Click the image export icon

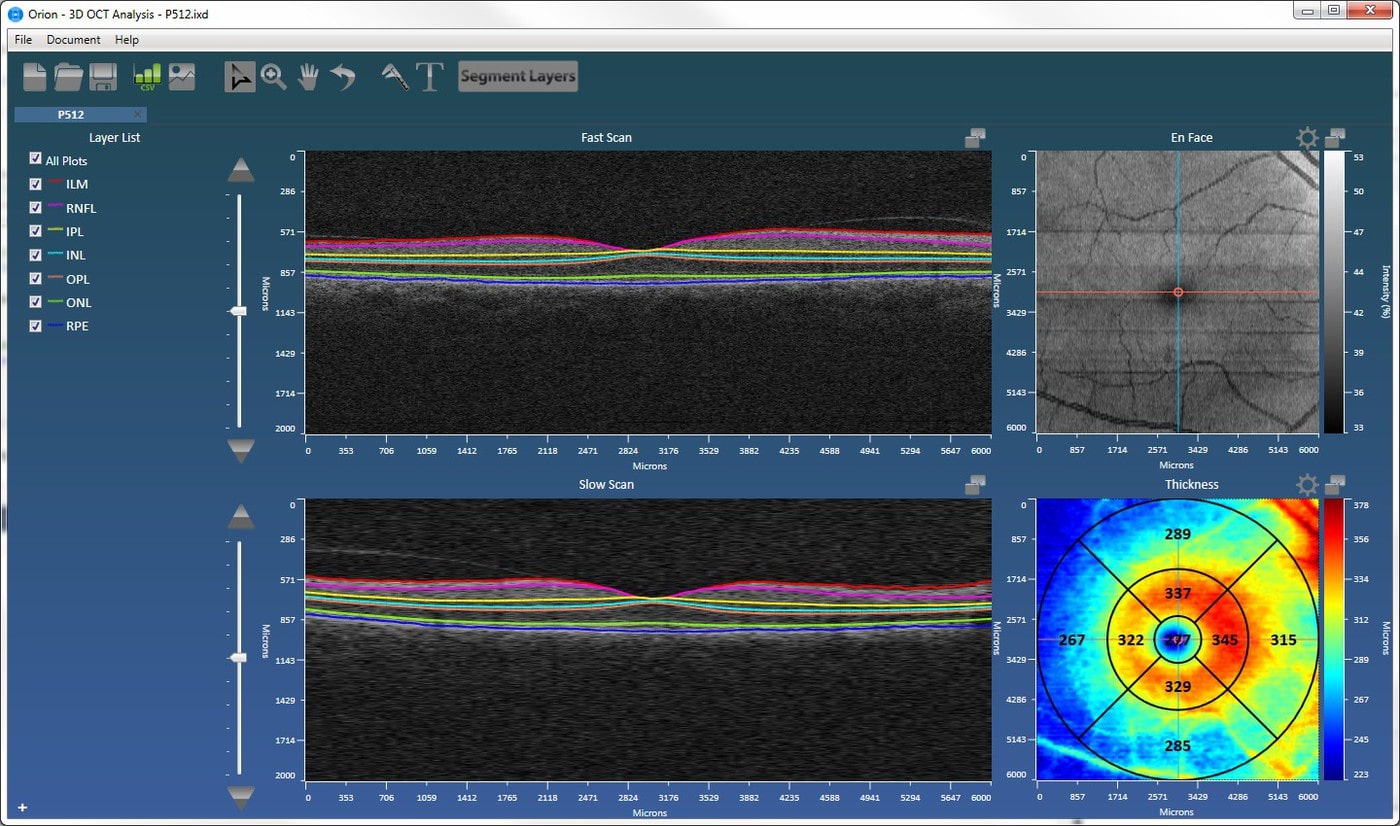coord(181,76)
